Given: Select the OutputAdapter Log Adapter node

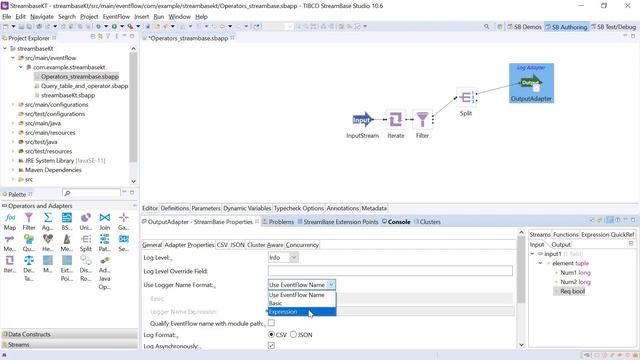Looking at the screenshot, I should click(531, 83).
